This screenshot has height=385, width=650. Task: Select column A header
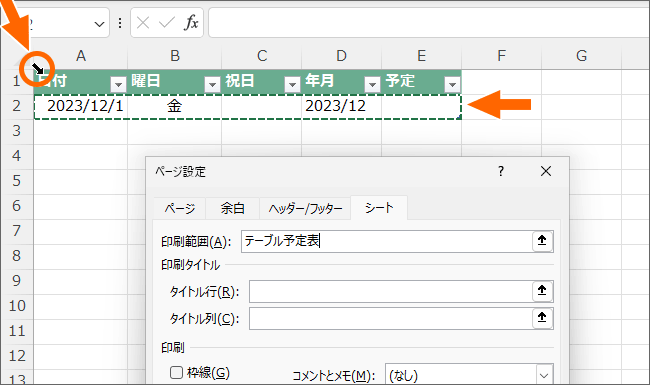coord(81,56)
